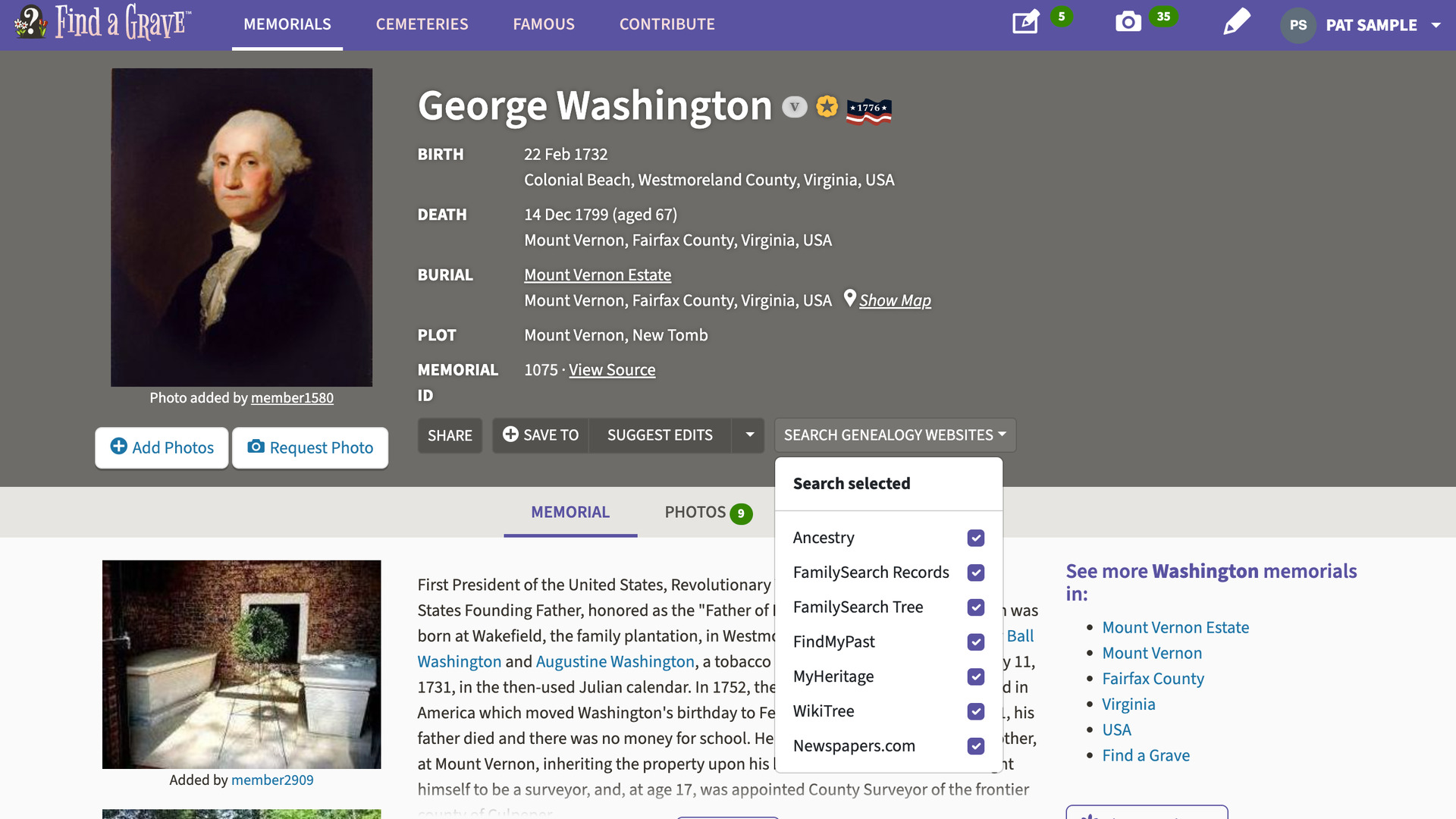Click the PS profile avatar
Image resolution: width=1456 pixels, height=819 pixels.
(1298, 25)
